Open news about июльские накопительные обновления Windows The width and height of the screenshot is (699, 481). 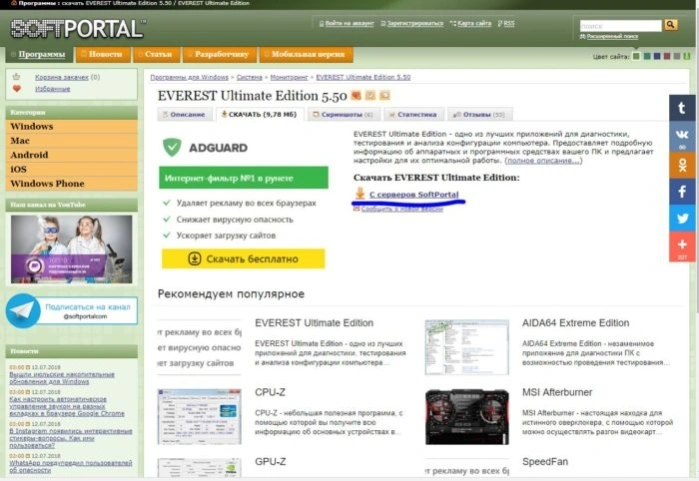tap(62, 378)
